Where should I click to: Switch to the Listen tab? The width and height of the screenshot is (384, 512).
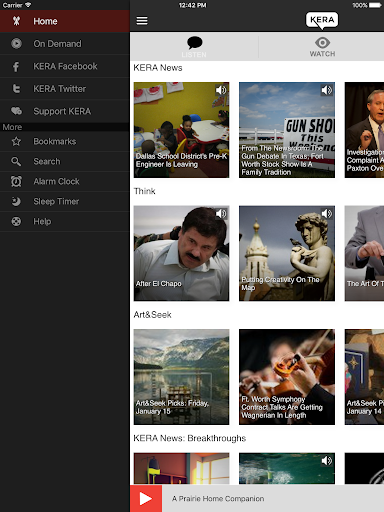click(x=194, y=47)
